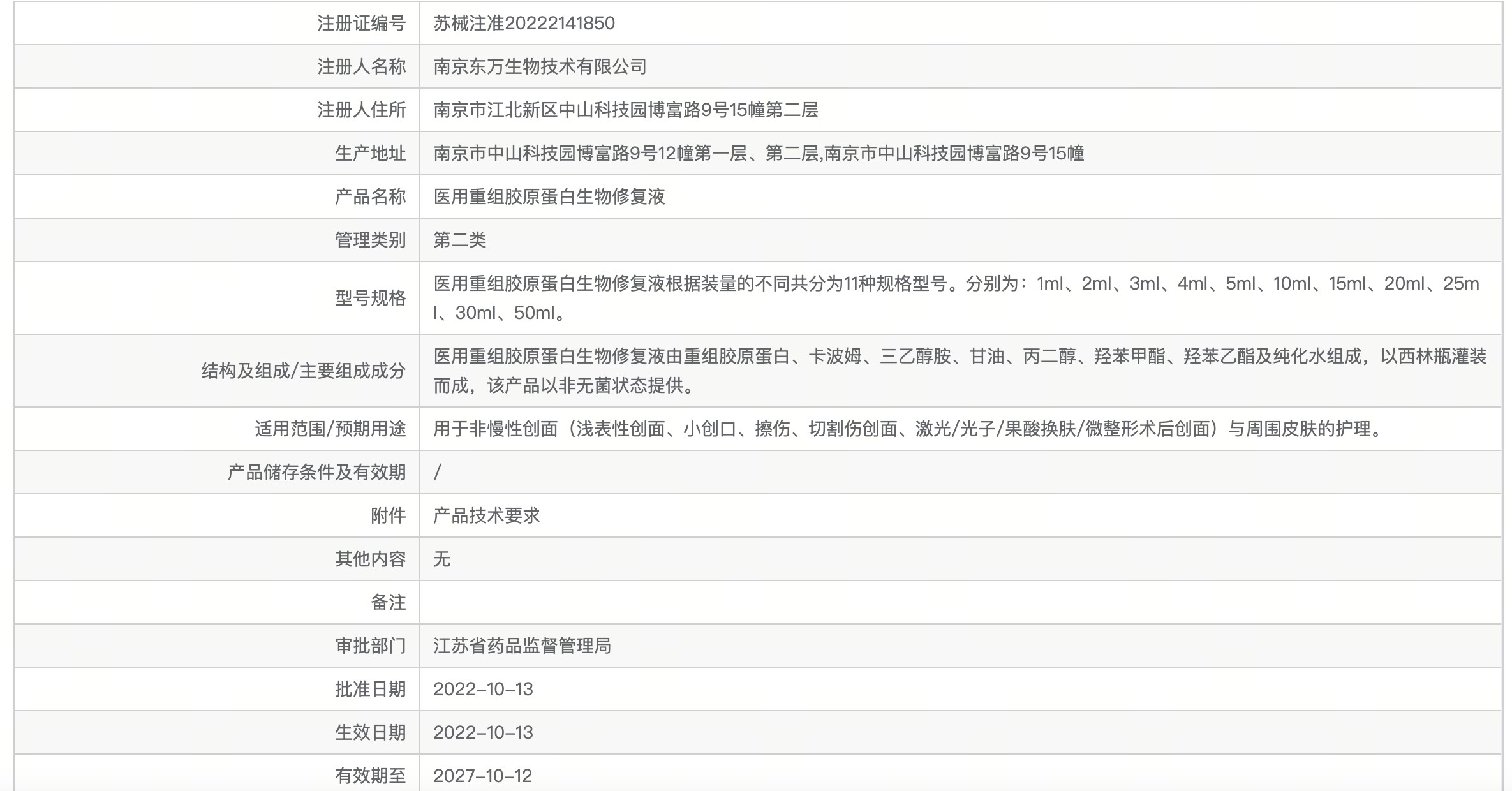Click the 其他内容 label
Image resolution: width=1512 pixels, height=791 pixels.
click(370, 559)
